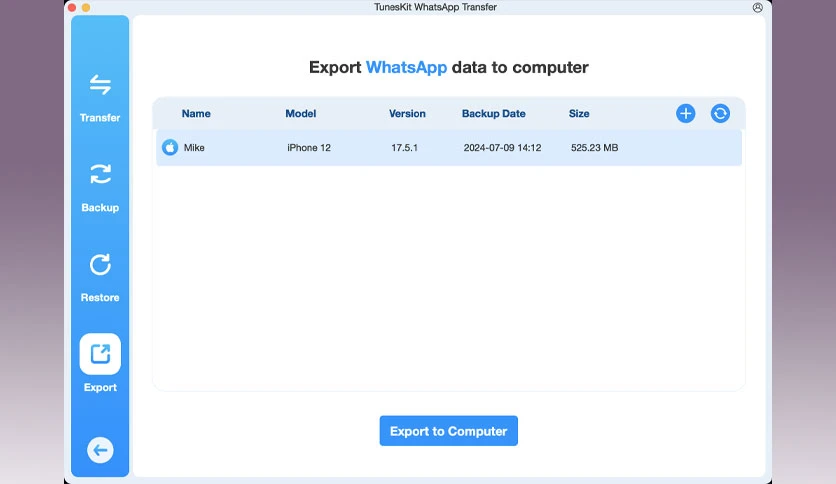Click the TunesKit WhatsApp Transfer title

coord(435,7)
